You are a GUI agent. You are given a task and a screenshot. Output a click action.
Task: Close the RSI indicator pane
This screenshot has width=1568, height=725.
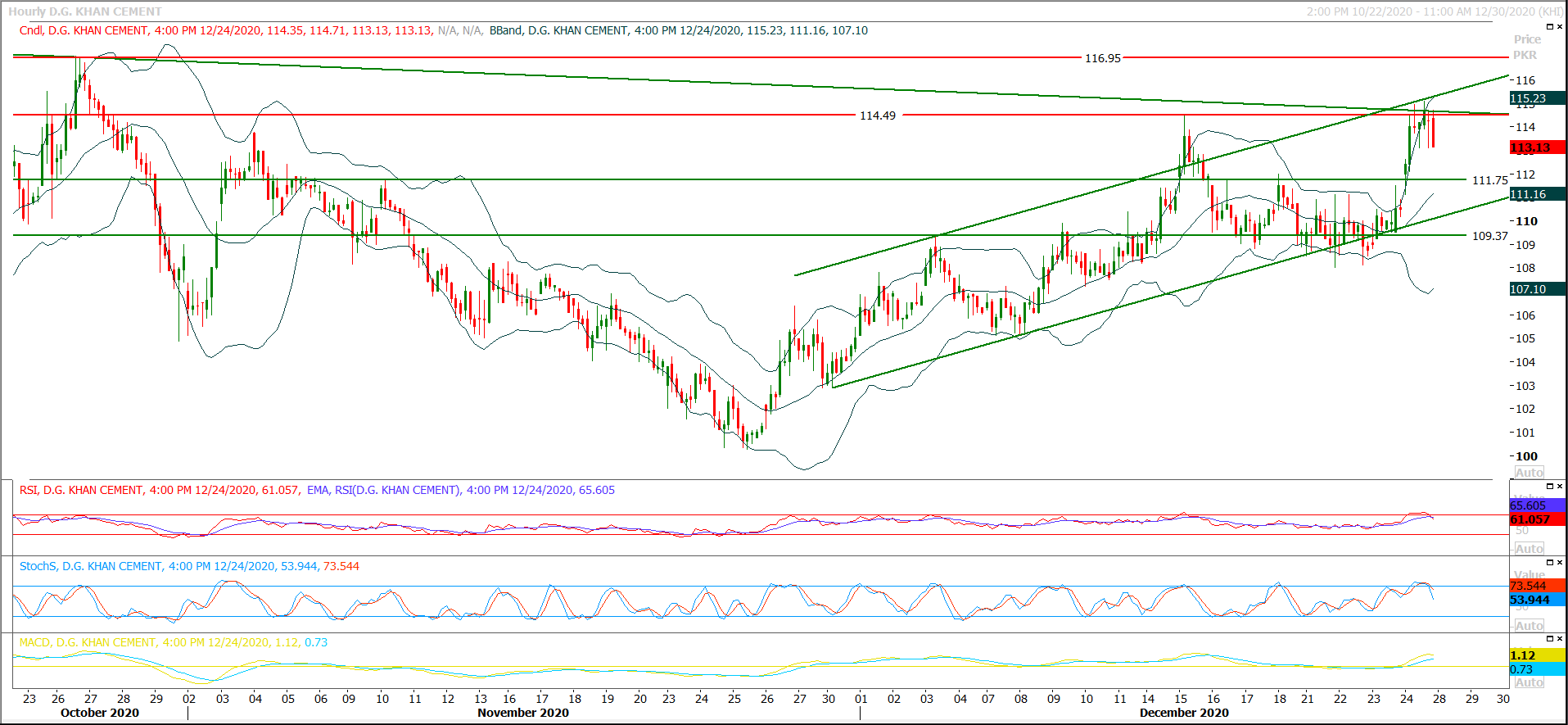(x=1559, y=487)
